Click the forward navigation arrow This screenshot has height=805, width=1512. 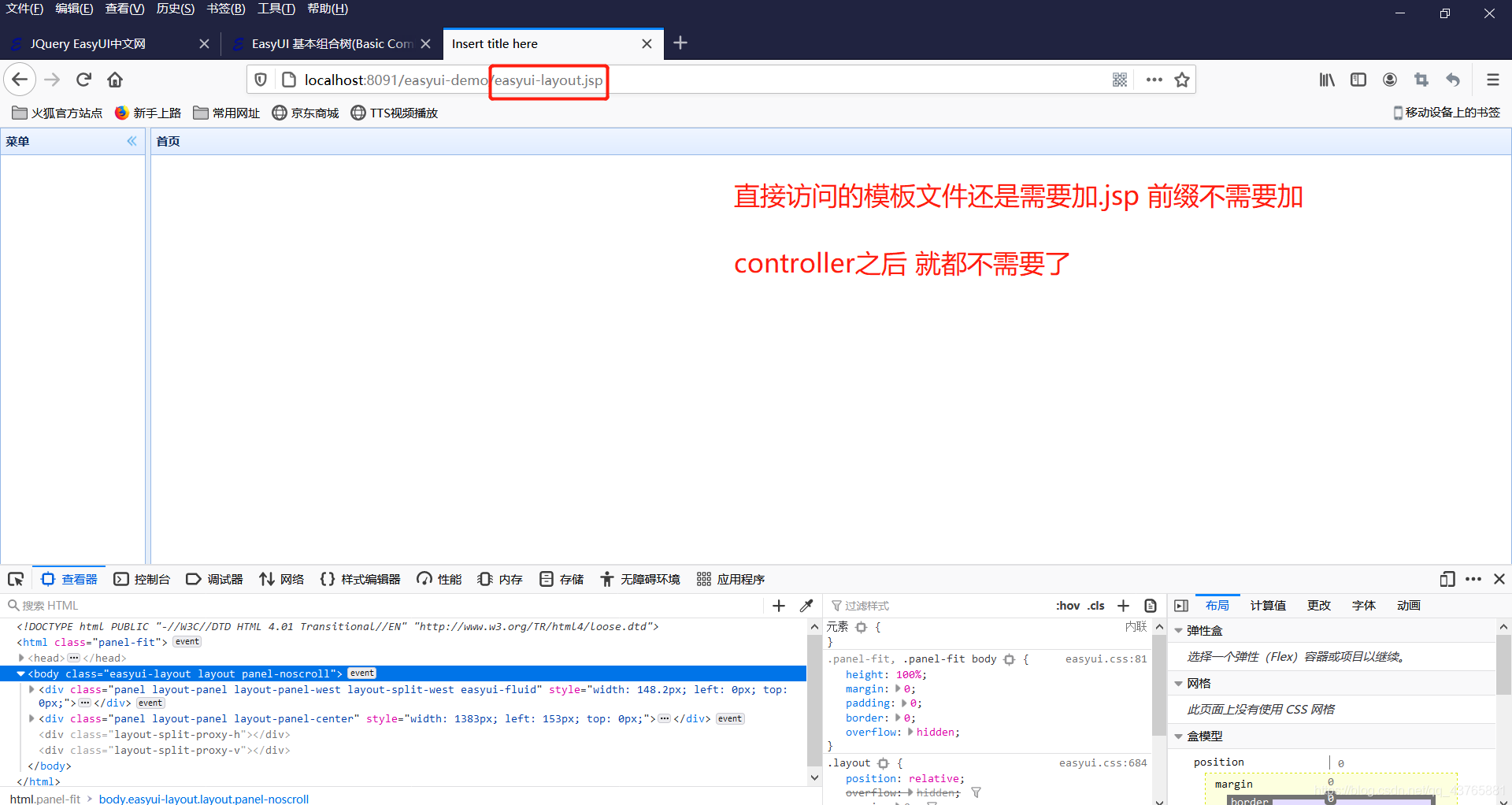(52, 80)
